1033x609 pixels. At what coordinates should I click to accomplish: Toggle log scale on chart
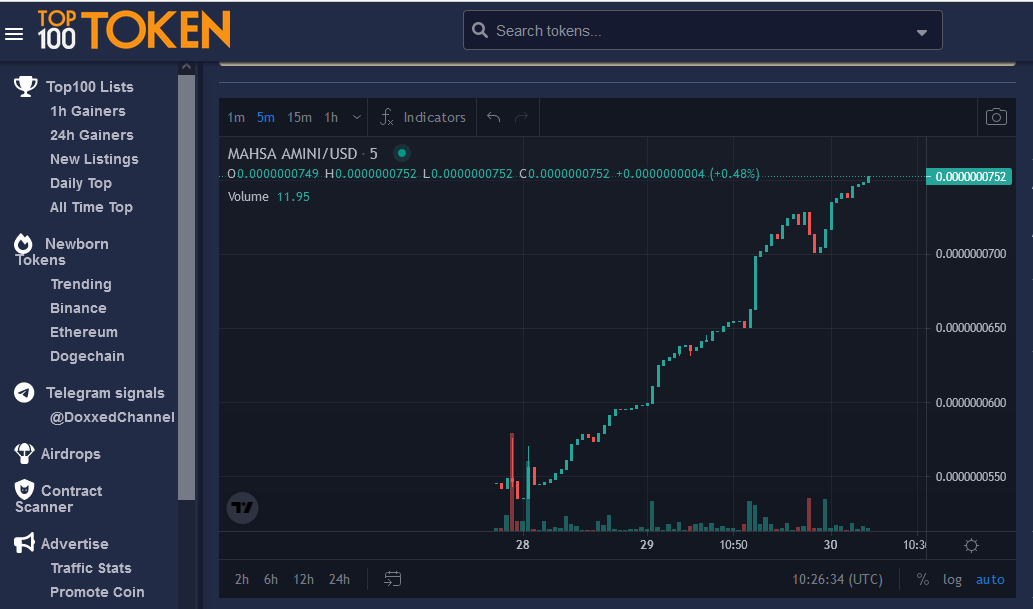[952, 579]
